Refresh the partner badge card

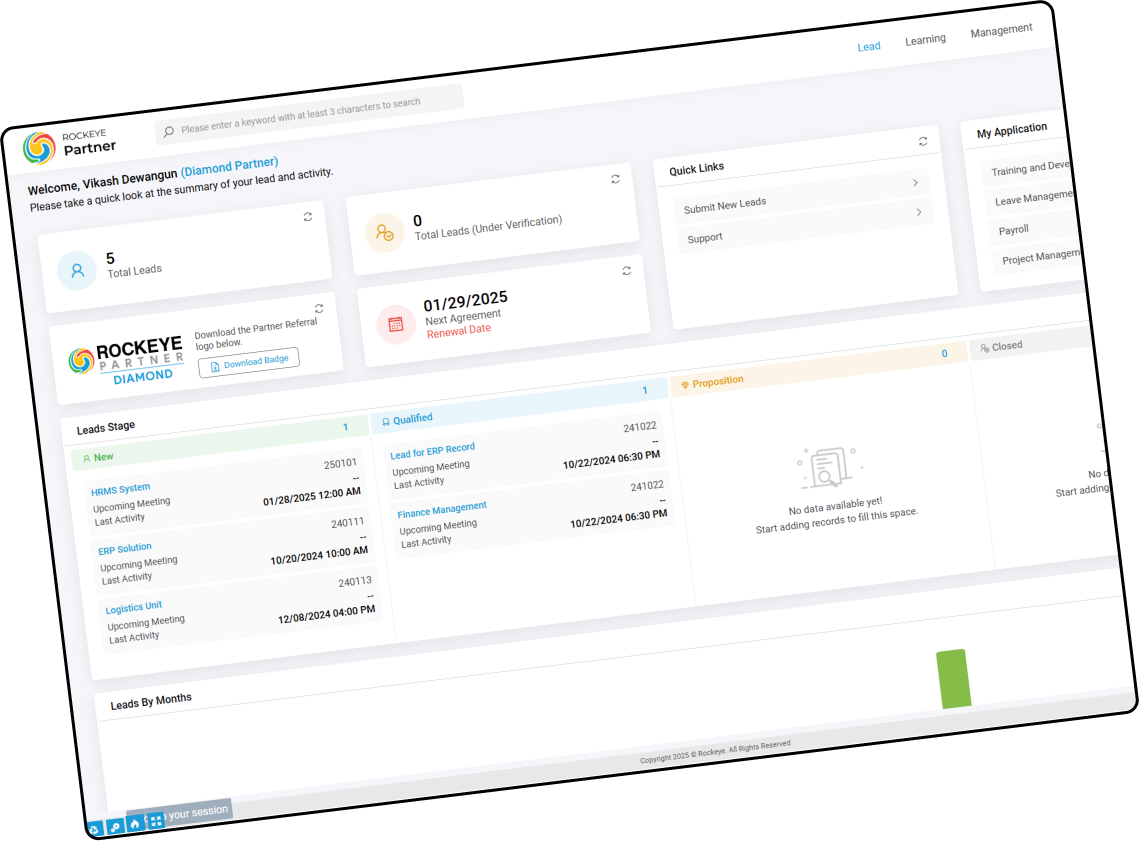point(319,309)
